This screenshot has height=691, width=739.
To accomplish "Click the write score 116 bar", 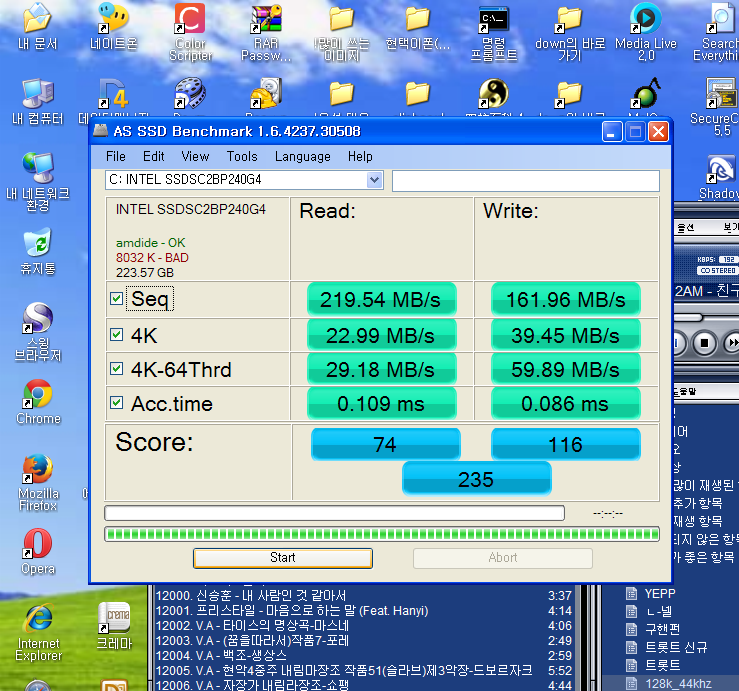I will [x=566, y=444].
